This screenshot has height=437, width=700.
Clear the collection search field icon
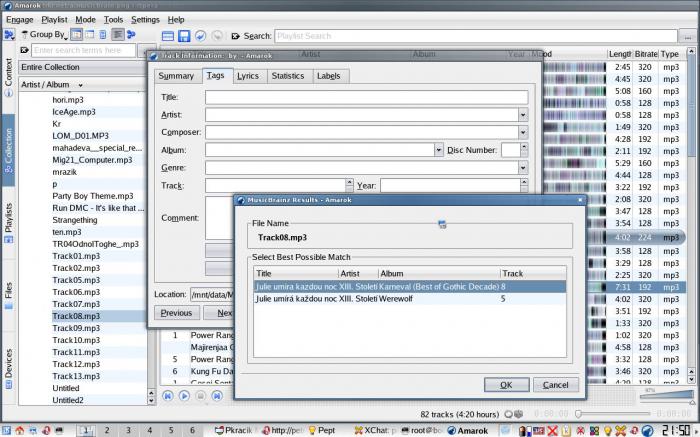pos(25,50)
